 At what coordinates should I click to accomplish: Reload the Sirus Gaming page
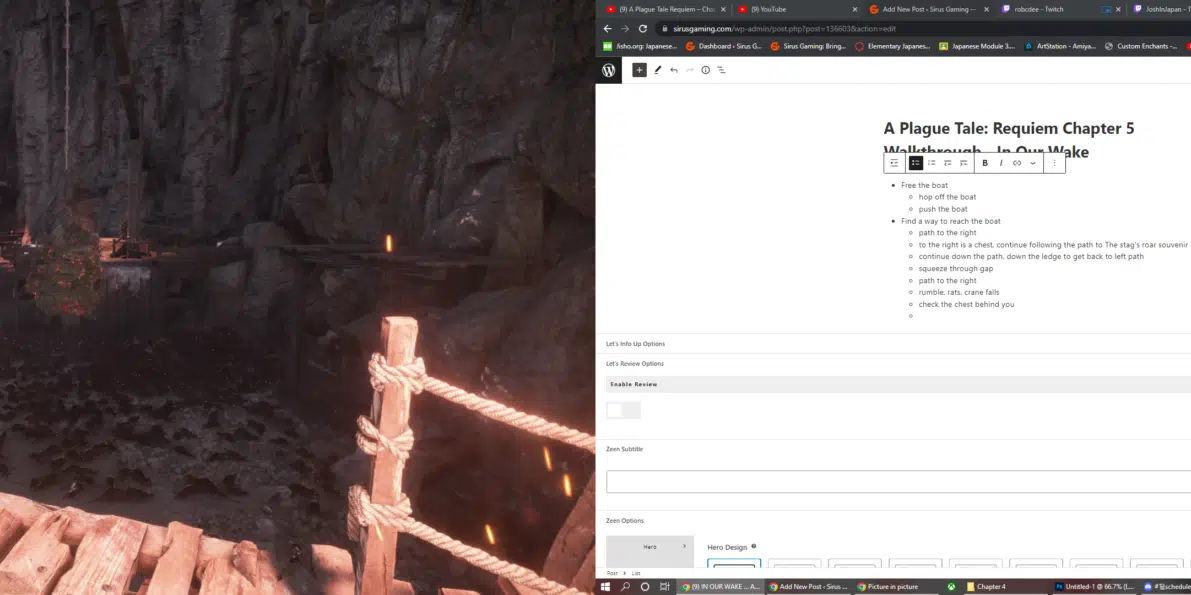pyautogui.click(x=643, y=29)
